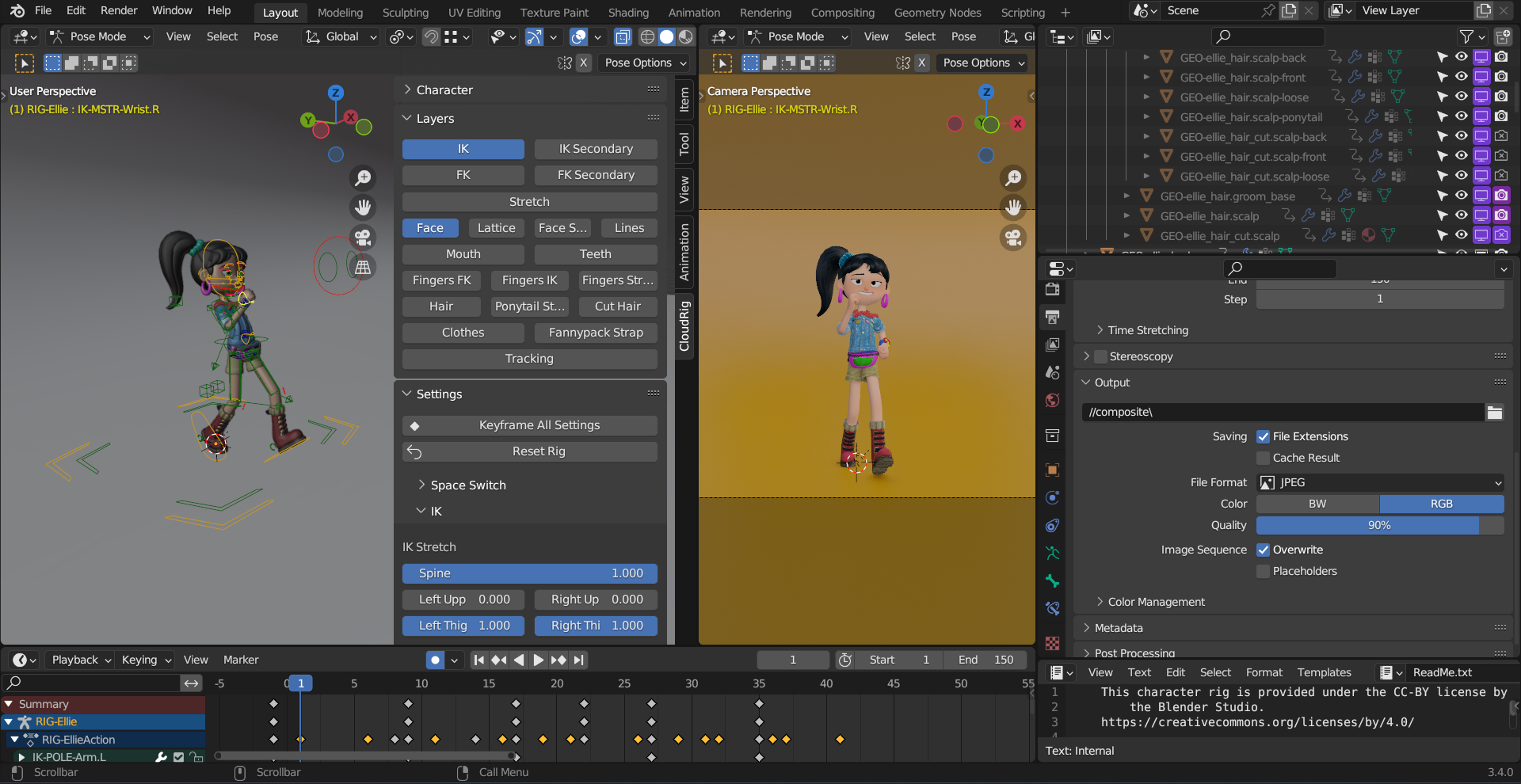Switch to the Shading workspace tab
The height and width of the screenshot is (784, 1521).
coord(628,12)
